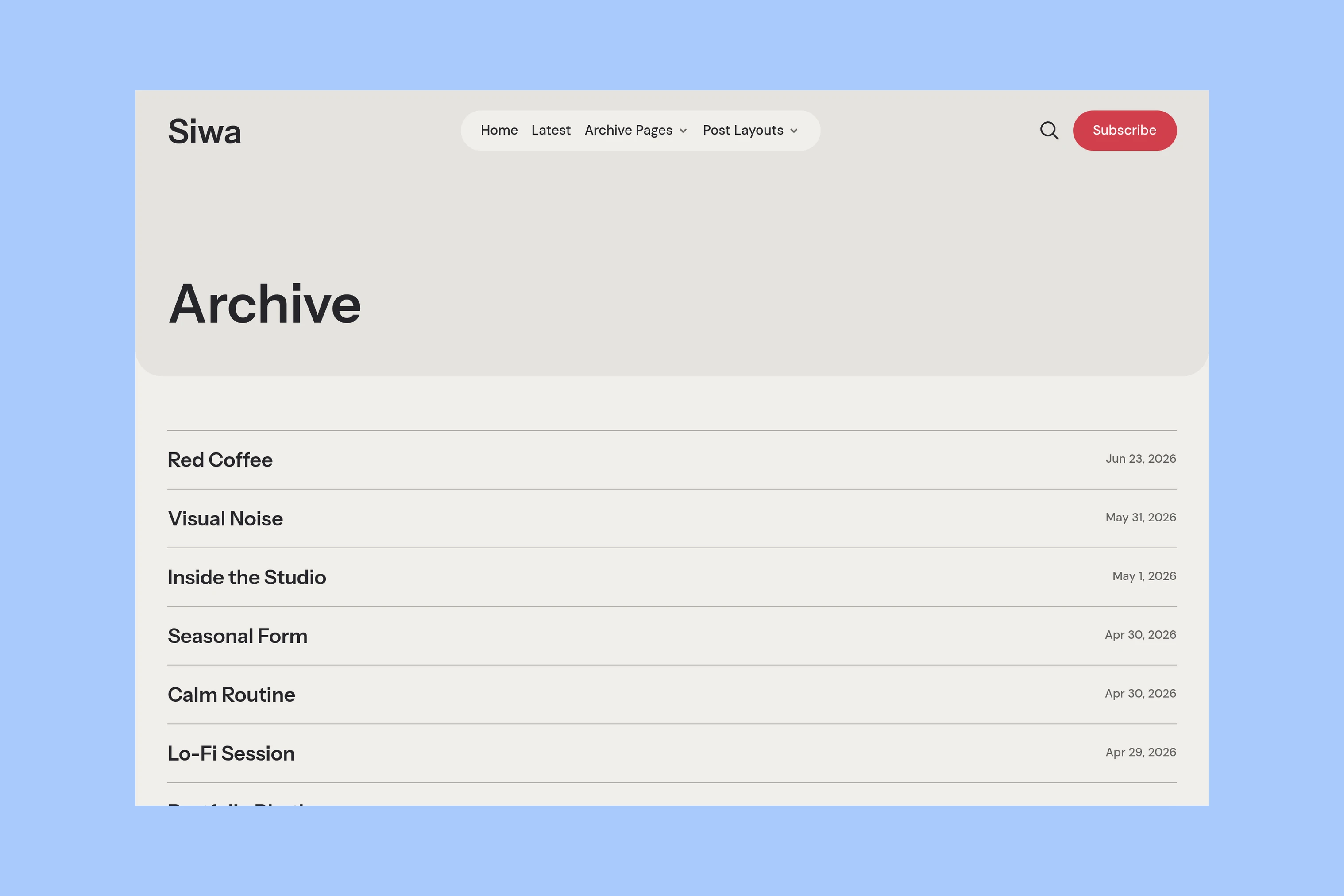Click the Archive page heading
Image resolution: width=1344 pixels, height=896 pixels.
(x=265, y=304)
